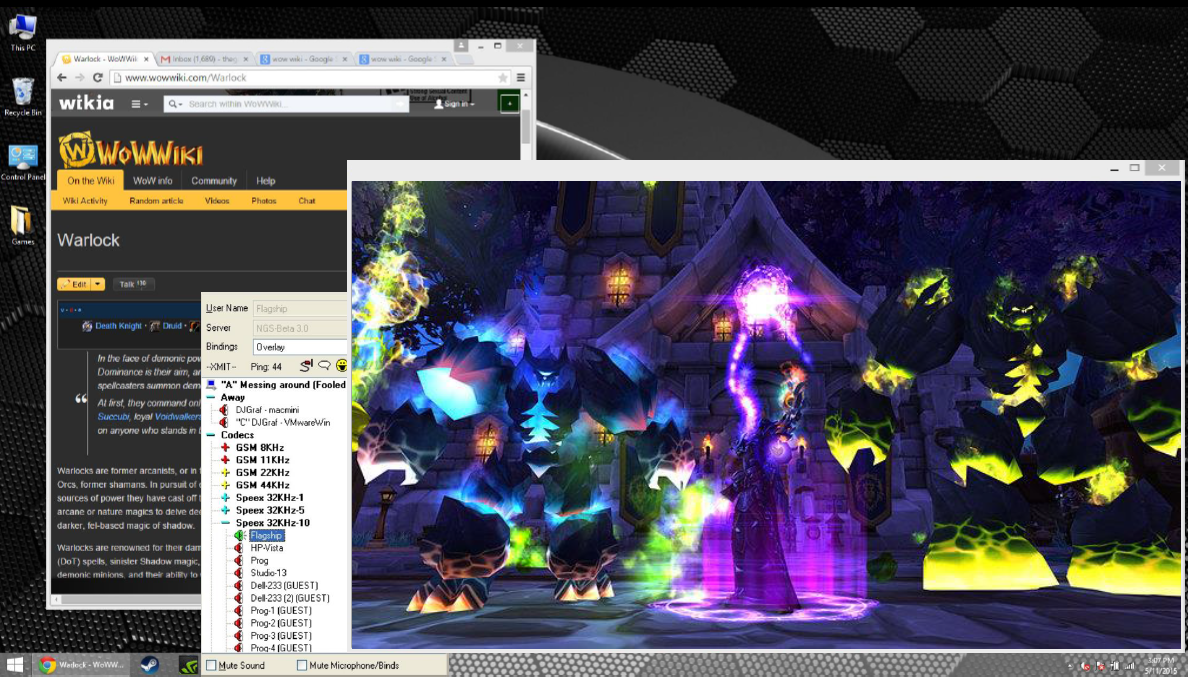Collapse Speex 32KHz-10 channel
This screenshot has width=1188, height=677.
(x=225, y=523)
